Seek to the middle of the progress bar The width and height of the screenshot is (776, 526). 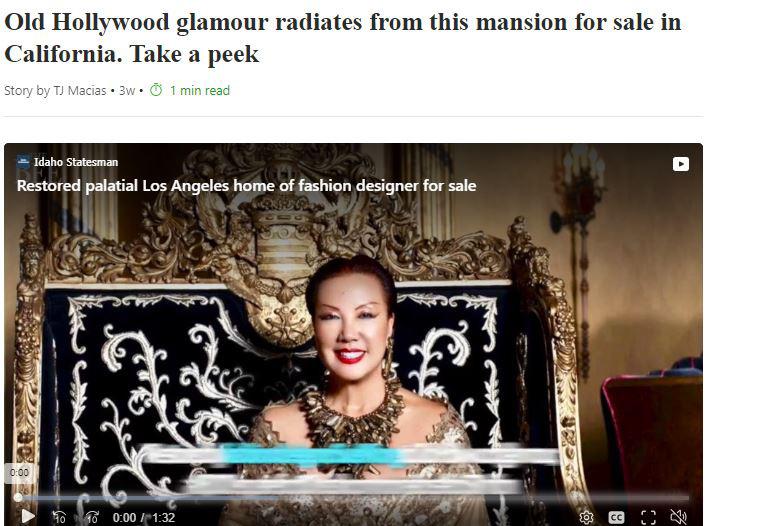point(353,498)
